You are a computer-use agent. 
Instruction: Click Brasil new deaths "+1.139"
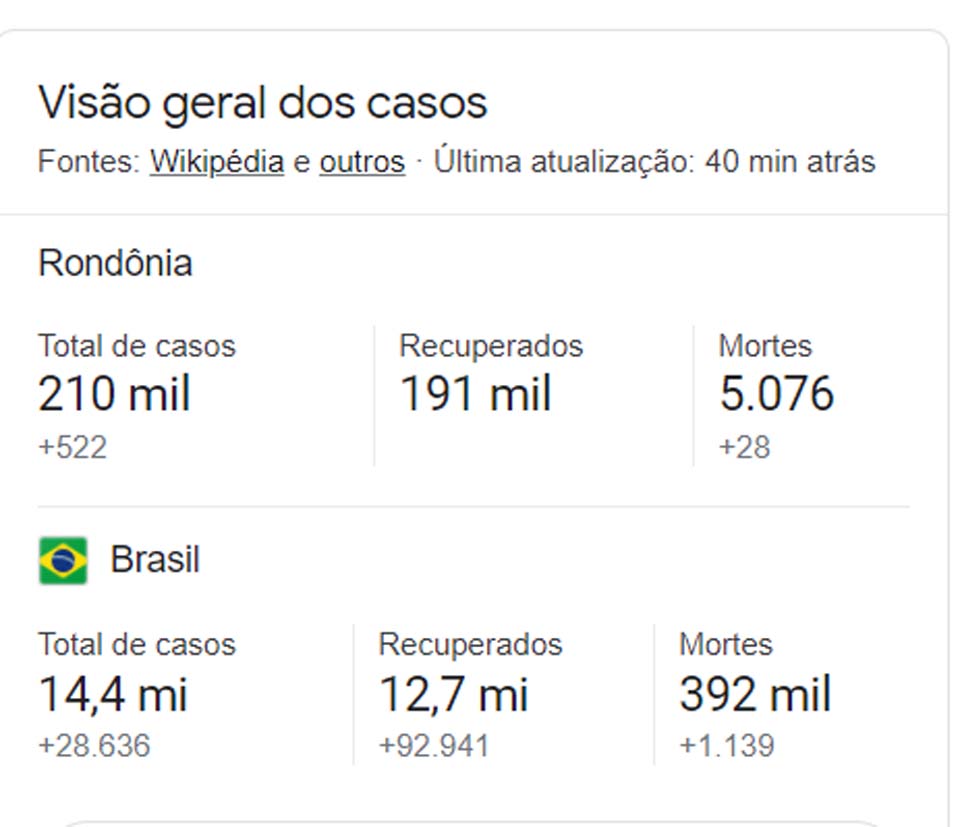coord(726,746)
